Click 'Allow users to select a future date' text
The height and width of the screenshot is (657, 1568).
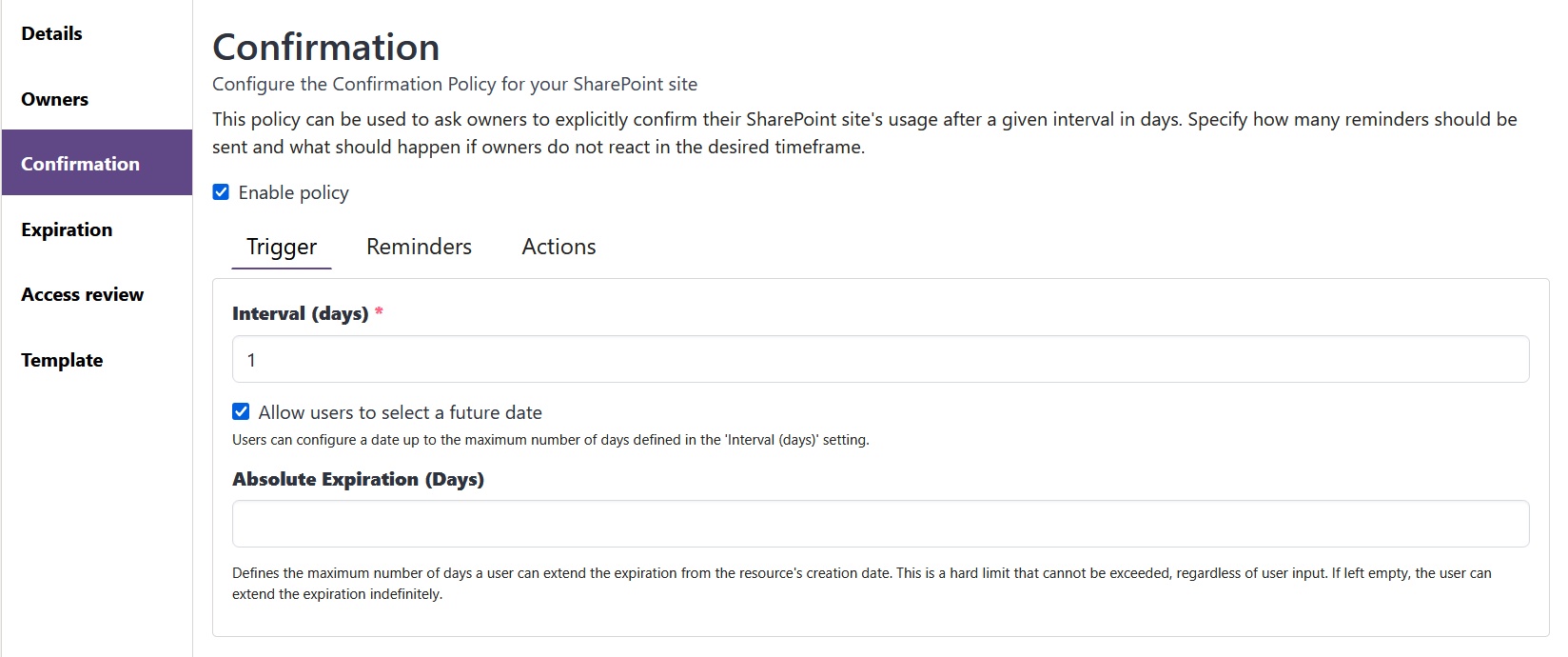coord(400,413)
